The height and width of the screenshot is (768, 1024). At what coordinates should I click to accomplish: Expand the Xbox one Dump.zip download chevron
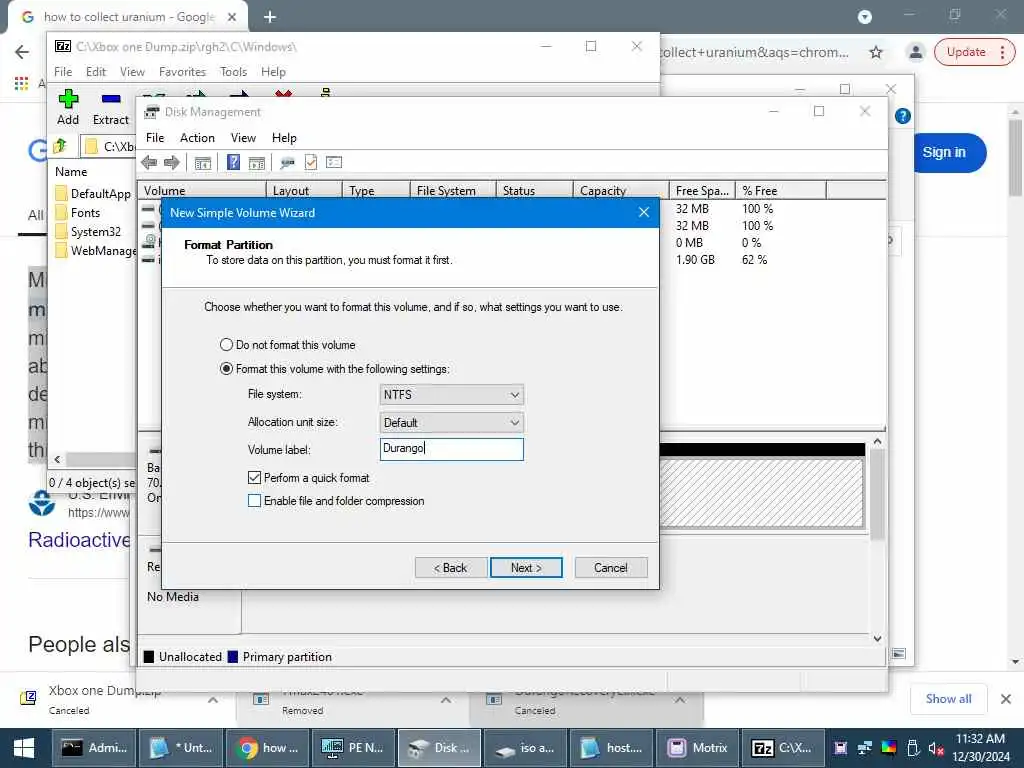(213, 699)
